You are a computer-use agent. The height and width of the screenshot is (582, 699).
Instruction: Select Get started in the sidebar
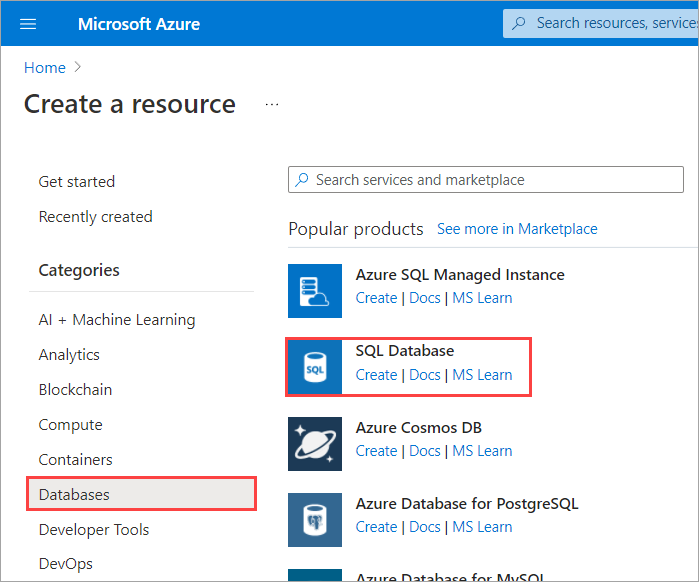(x=77, y=182)
